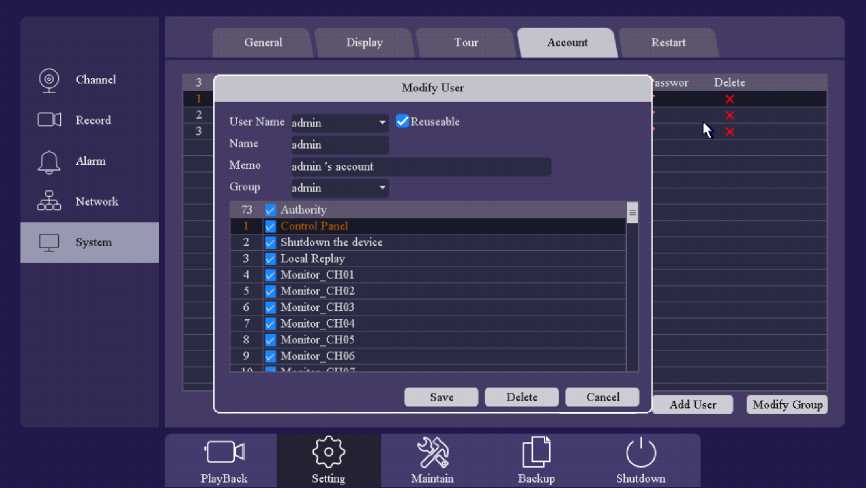Uncheck the Local Replay authority checkbox
This screenshot has height=488, width=866.
coord(270,259)
